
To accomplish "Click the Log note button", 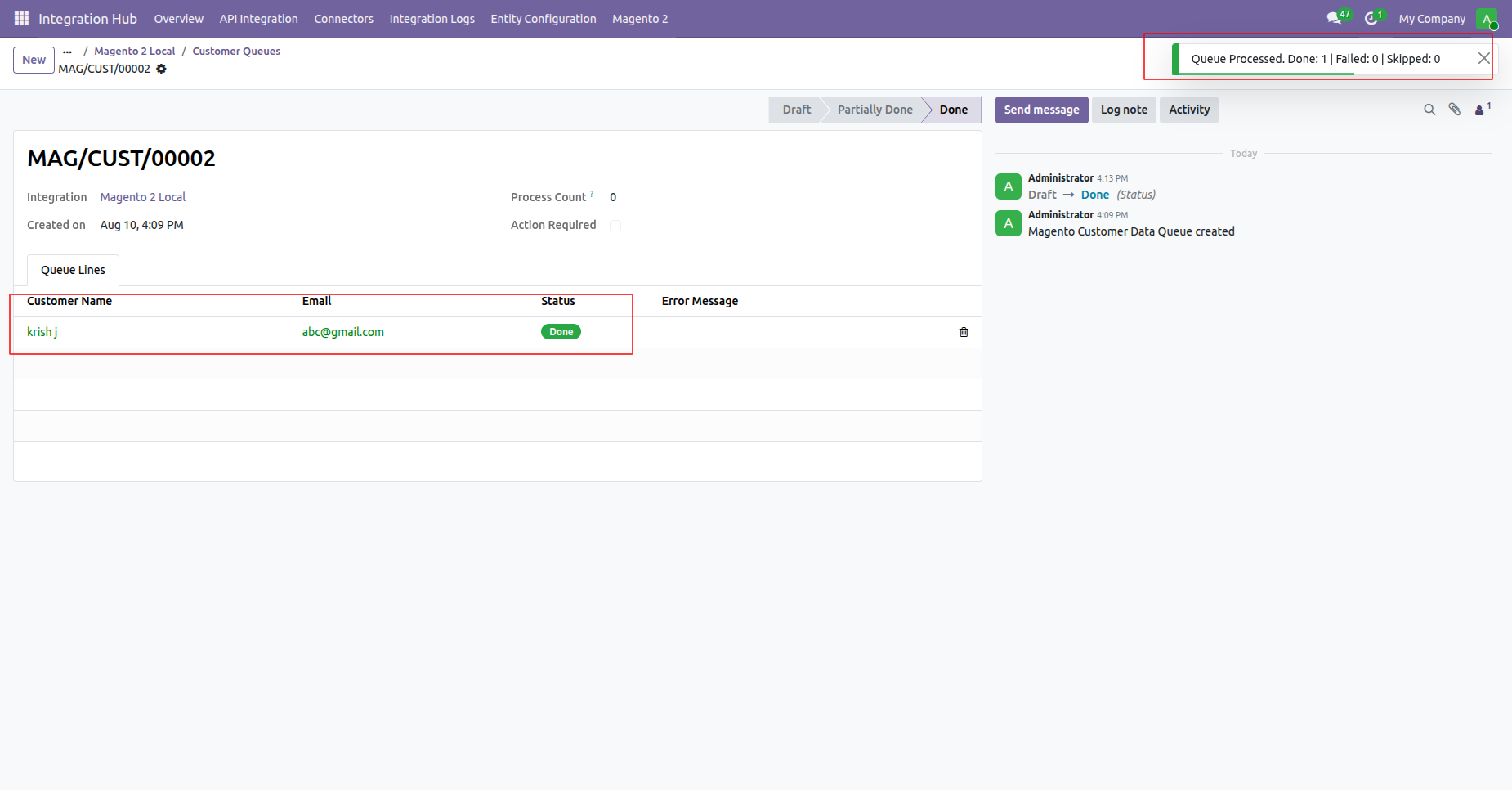I will click(1124, 110).
